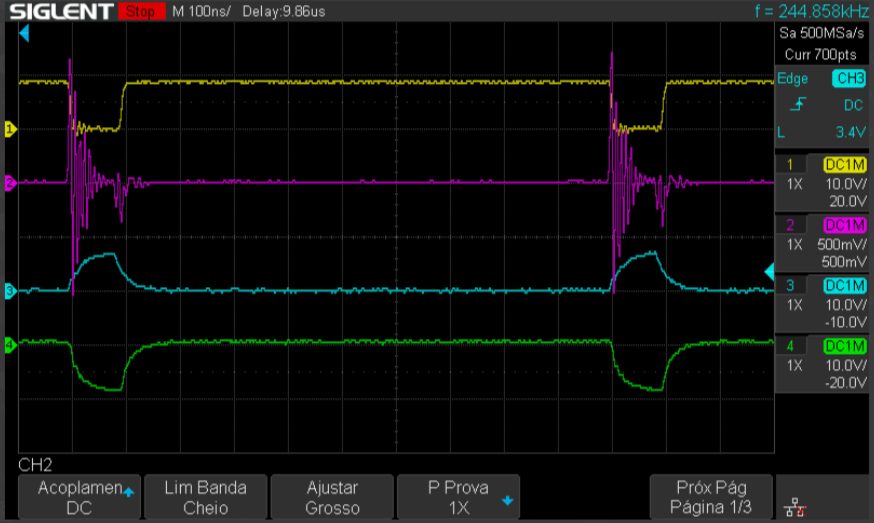Click the CH3 trigger source badge

pos(849,79)
